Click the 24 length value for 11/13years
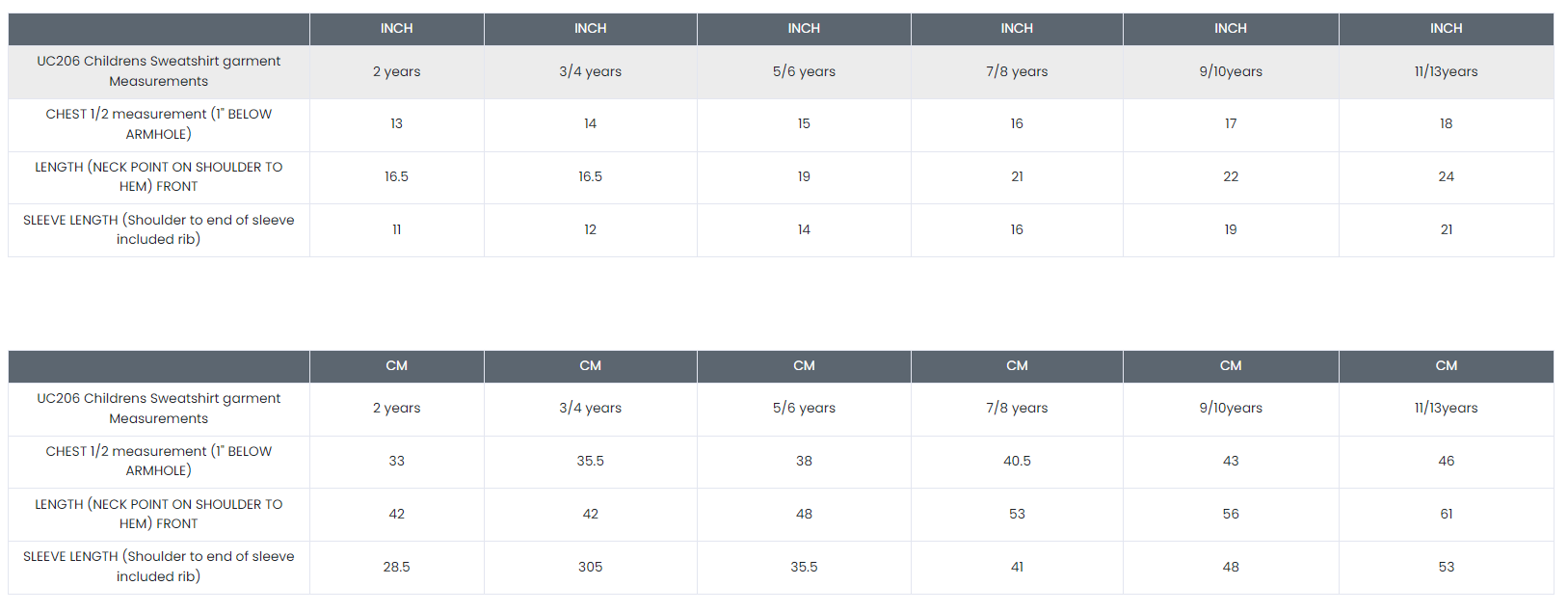This screenshot has height=612, width=1568. click(x=1446, y=176)
